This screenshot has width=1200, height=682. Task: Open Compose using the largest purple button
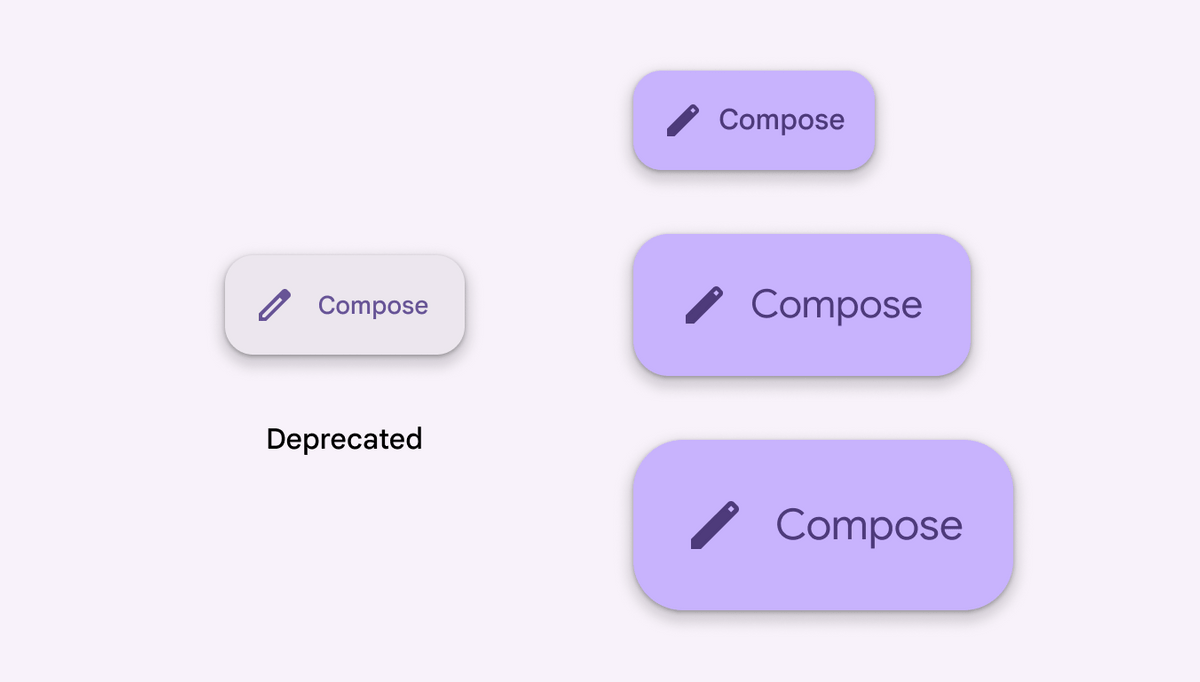823,525
